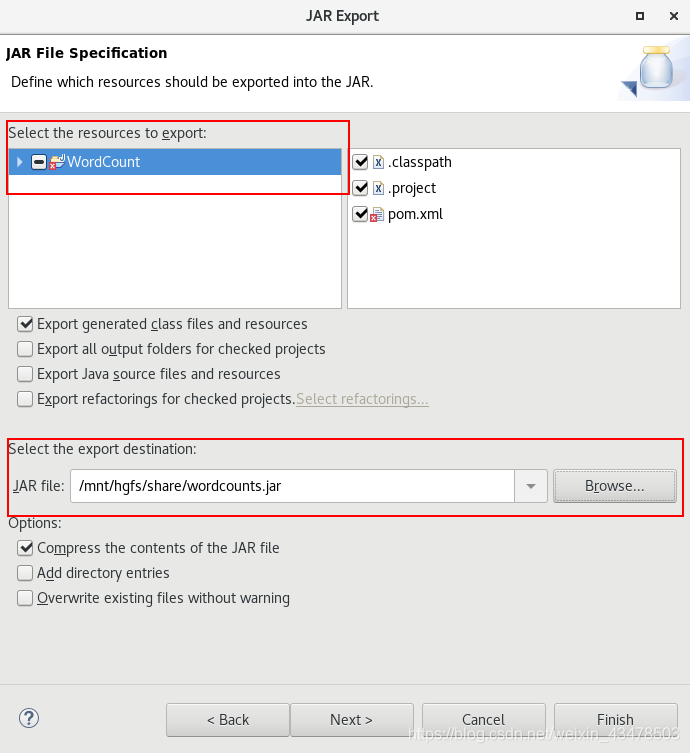Click into the JAR file path field
Screen dimensions: 690x753
[292, 486]
